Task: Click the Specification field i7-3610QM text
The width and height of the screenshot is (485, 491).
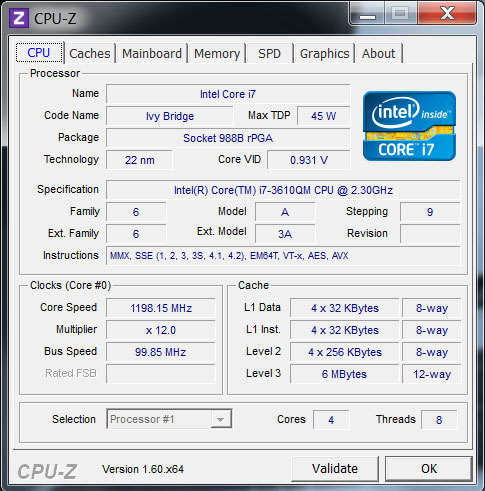Action: pos(283,190)
